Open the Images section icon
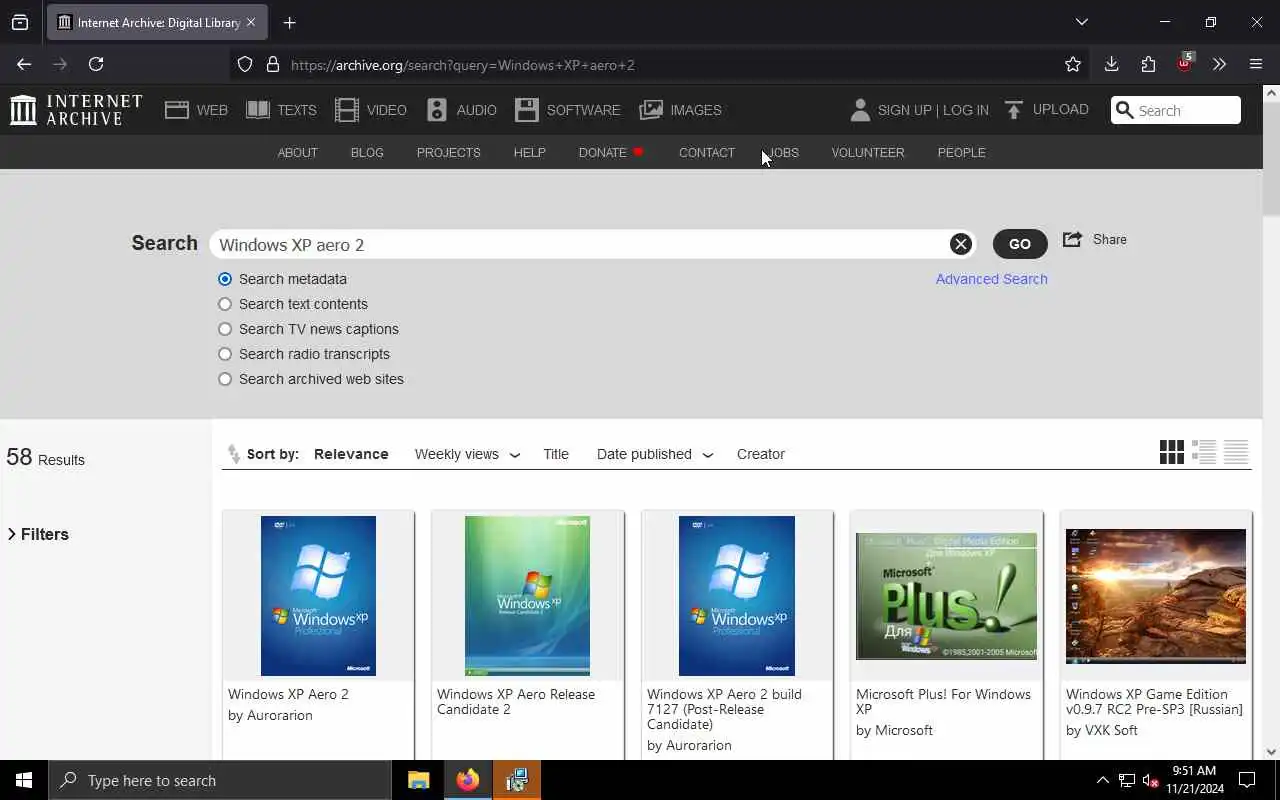Image resolution: width=1280 pixels, height=800 pixels. point(651,110)
